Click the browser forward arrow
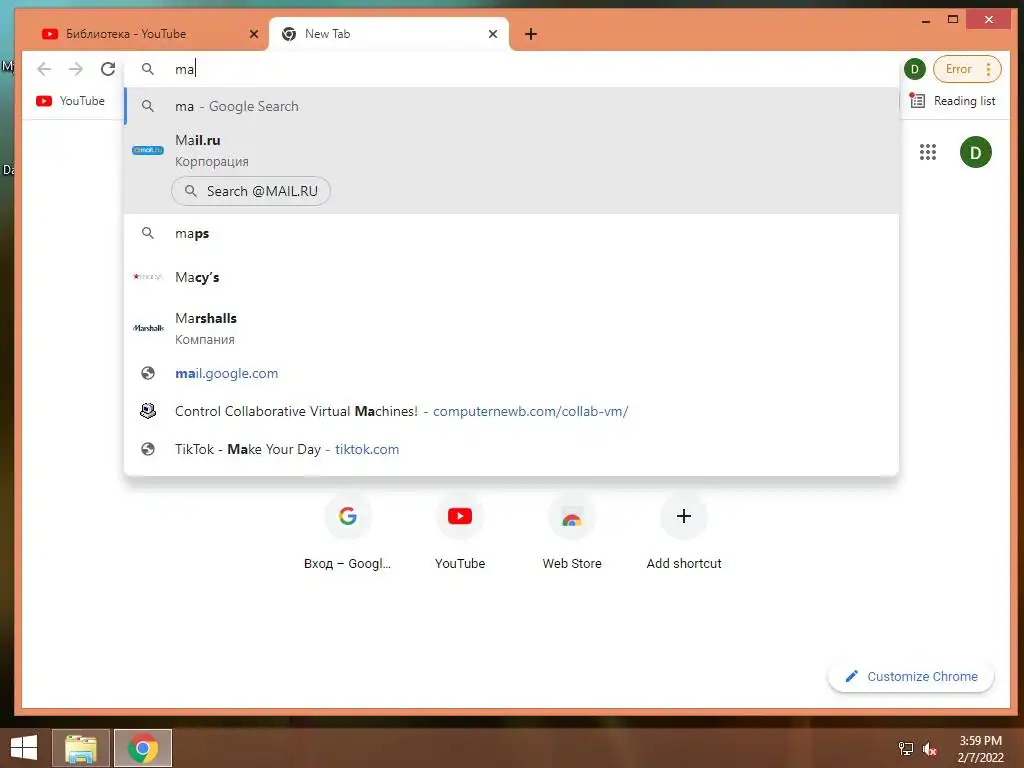Image resolution: width=1024 pixels, height=768 pixels. click(x=76, y=69)
